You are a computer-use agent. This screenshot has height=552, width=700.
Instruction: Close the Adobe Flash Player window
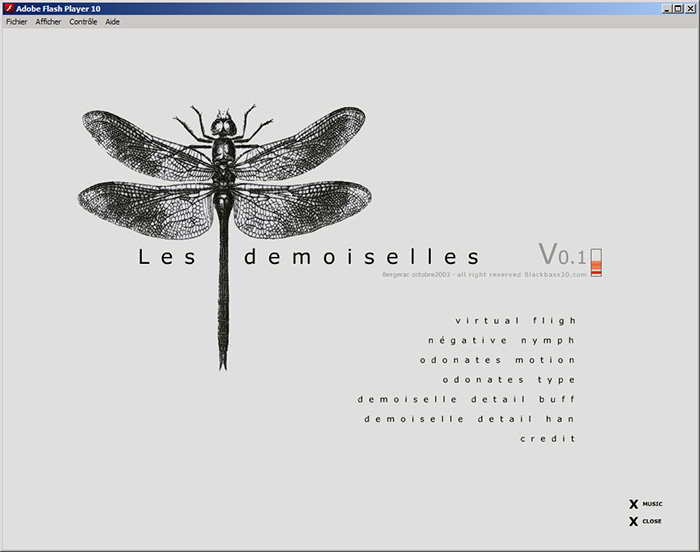coord(690,8)
